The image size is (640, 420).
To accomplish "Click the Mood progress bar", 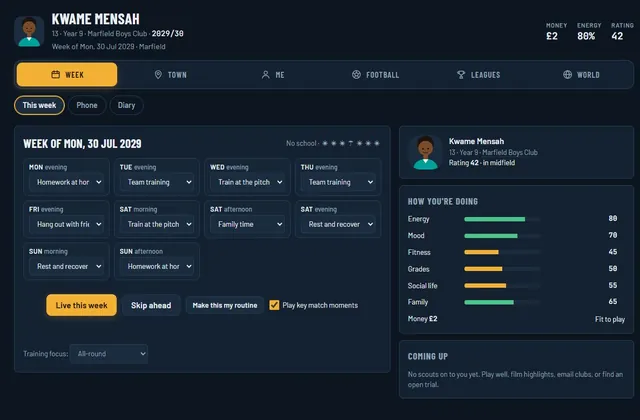I will click(x=502, y=236).
